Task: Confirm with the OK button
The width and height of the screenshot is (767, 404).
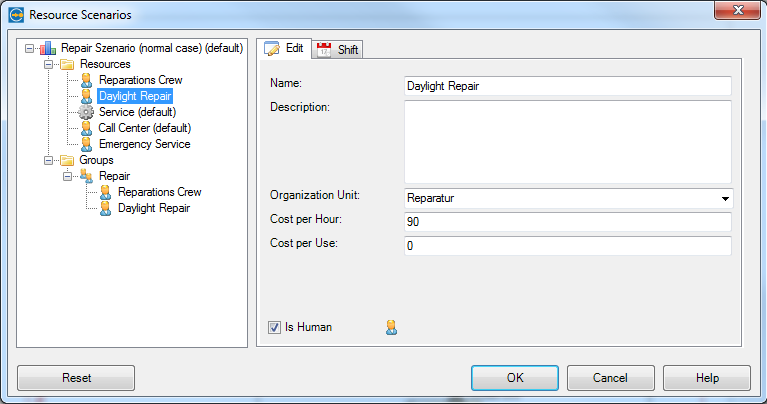Action: tap(515, 378)
